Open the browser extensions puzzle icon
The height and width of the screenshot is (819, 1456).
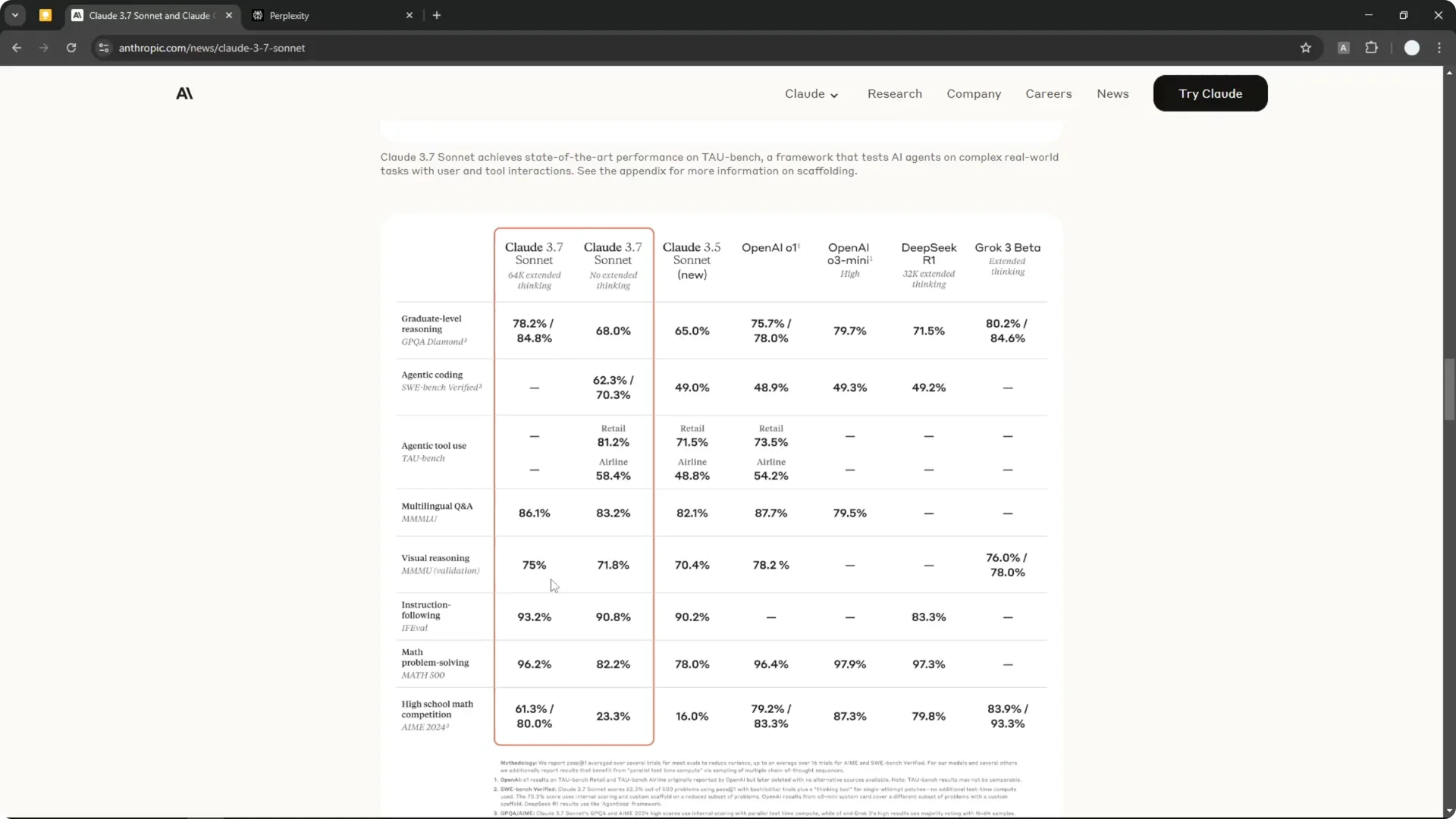tap(1372, 47)
